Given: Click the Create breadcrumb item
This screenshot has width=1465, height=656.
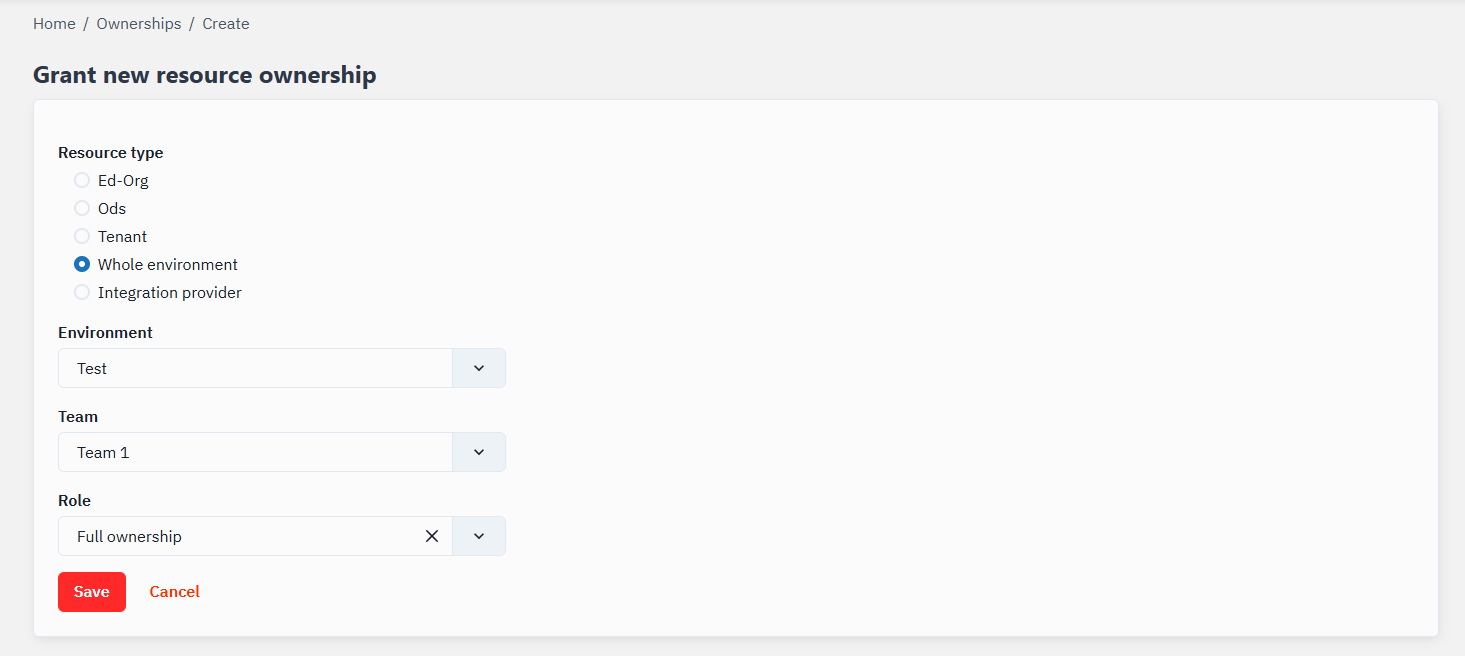Looking at the screenshot, I should (226, 24).
